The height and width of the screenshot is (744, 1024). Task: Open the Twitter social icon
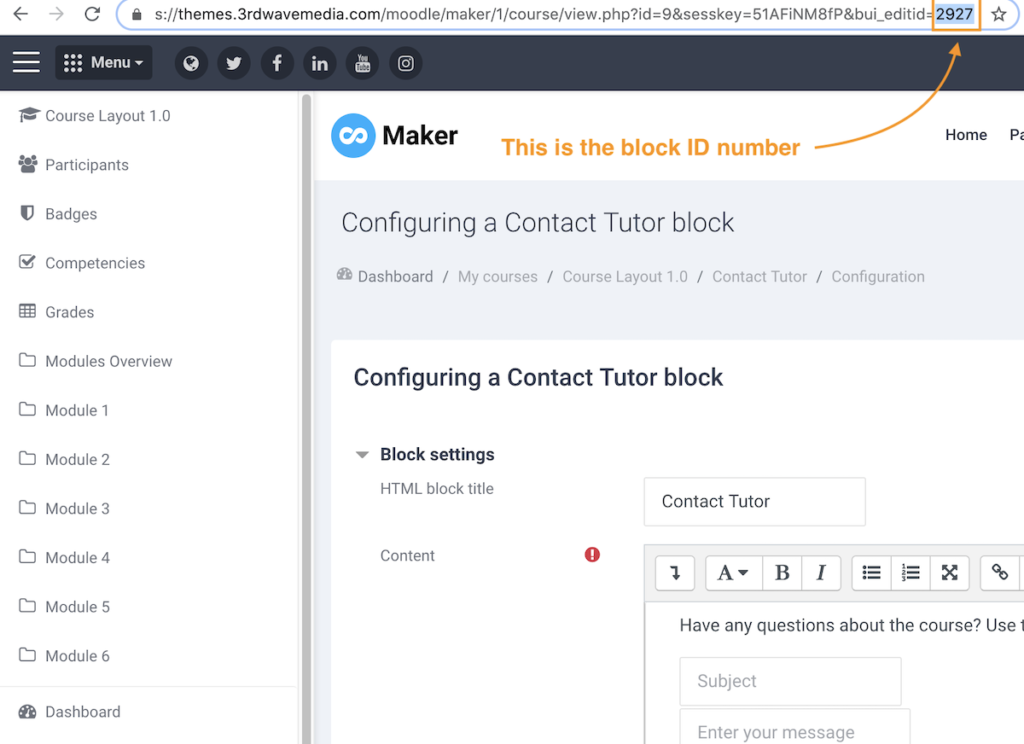point(233,63)
